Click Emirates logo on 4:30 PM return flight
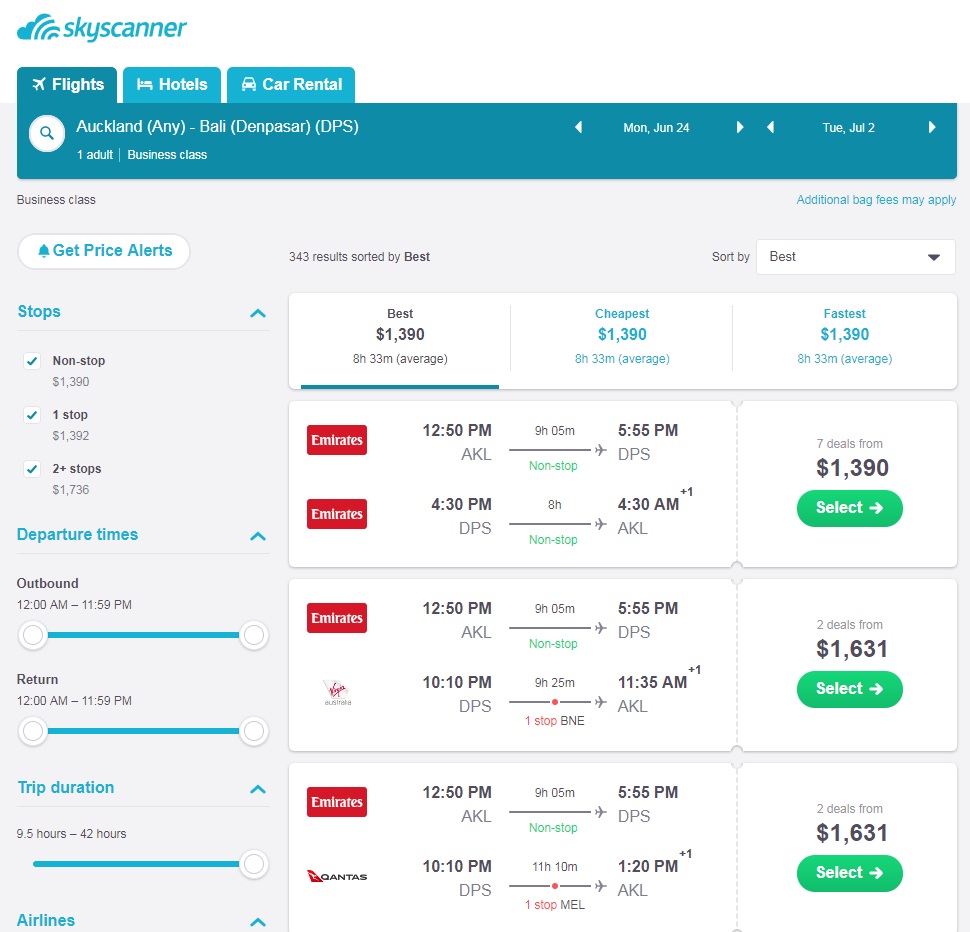Viewport: 970px width, 932px height. click(x=337, y=514)
